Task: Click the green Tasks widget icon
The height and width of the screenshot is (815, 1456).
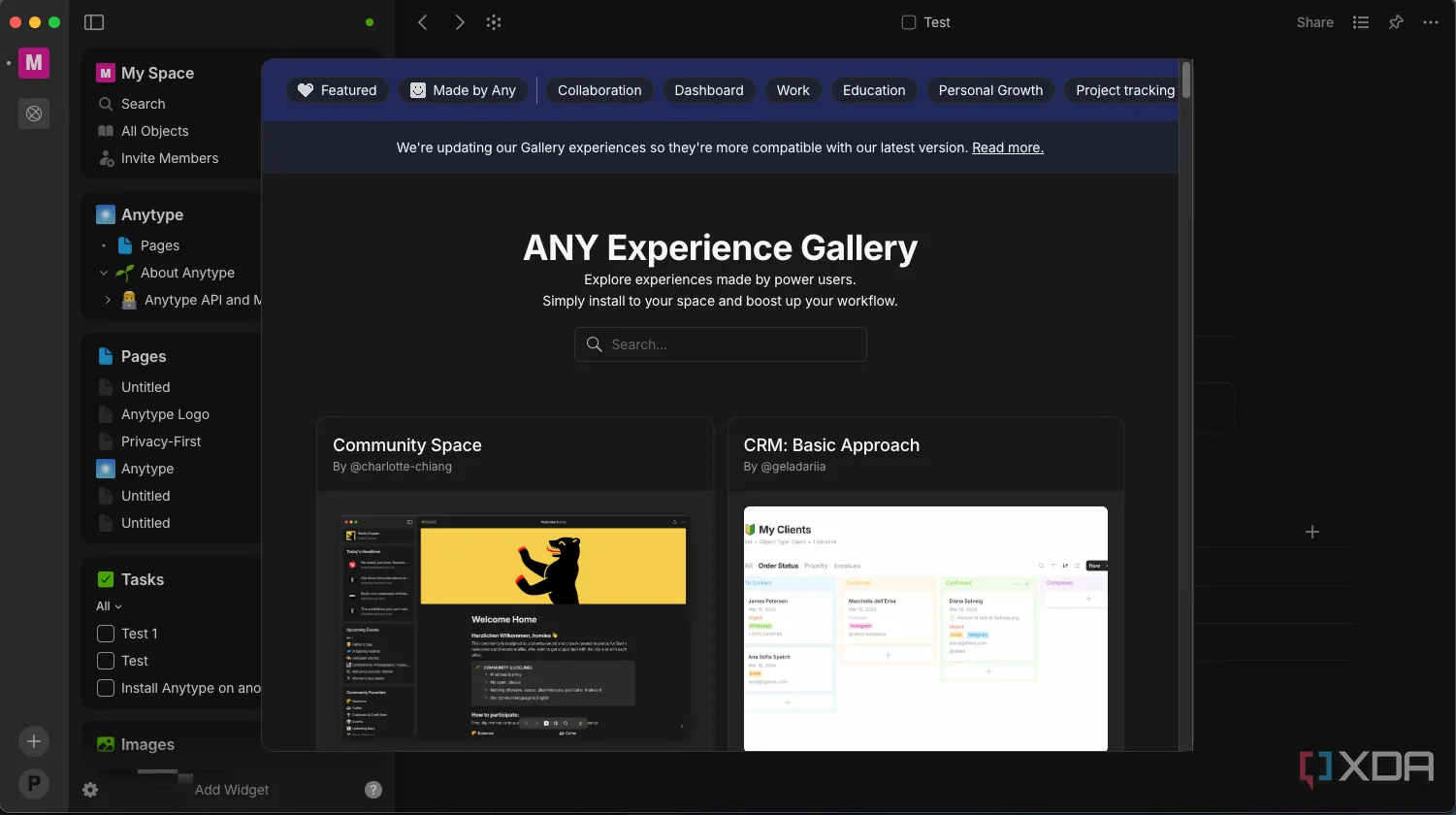Action: 106,579
